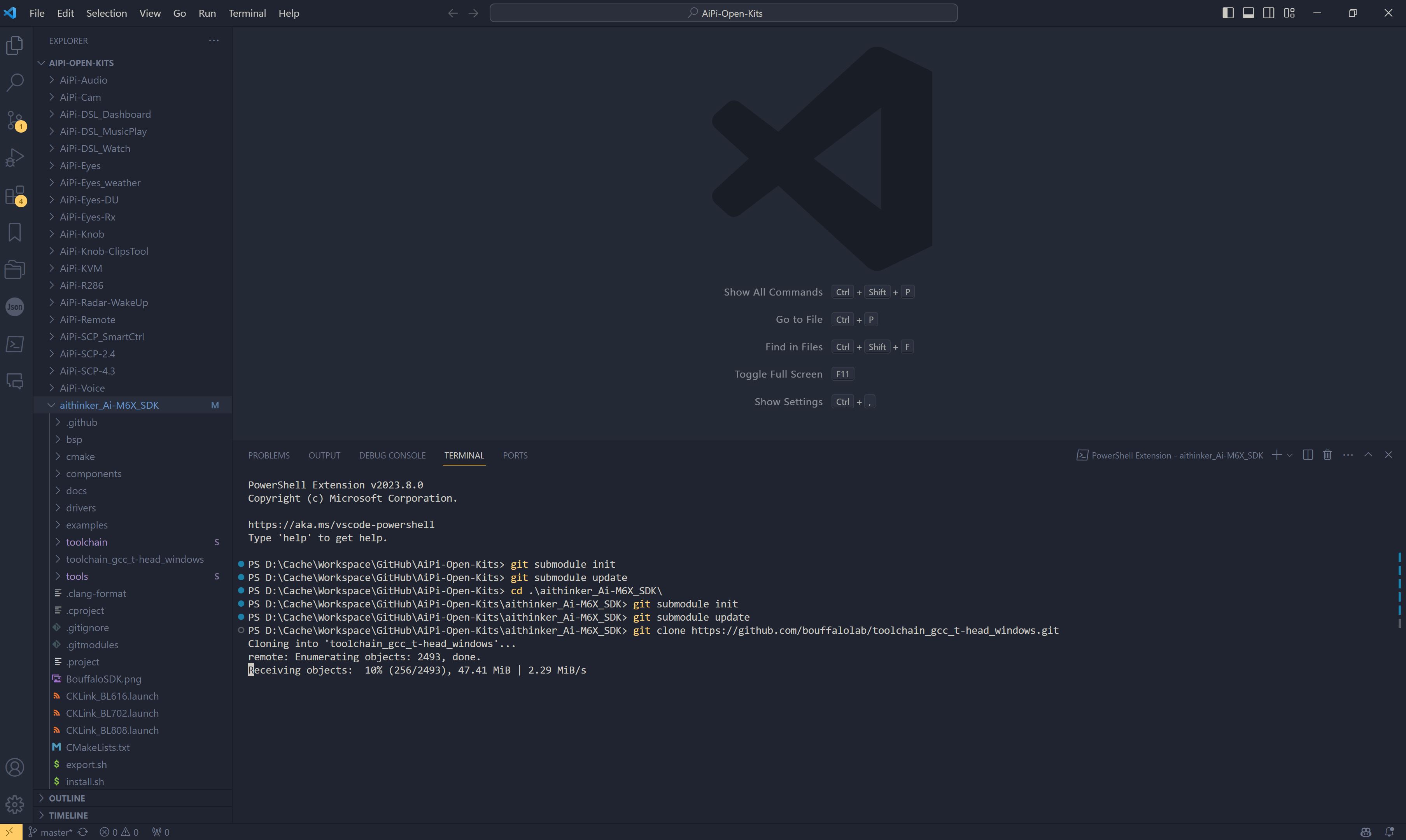
Task: Split the terminal
Action: 1308,455
